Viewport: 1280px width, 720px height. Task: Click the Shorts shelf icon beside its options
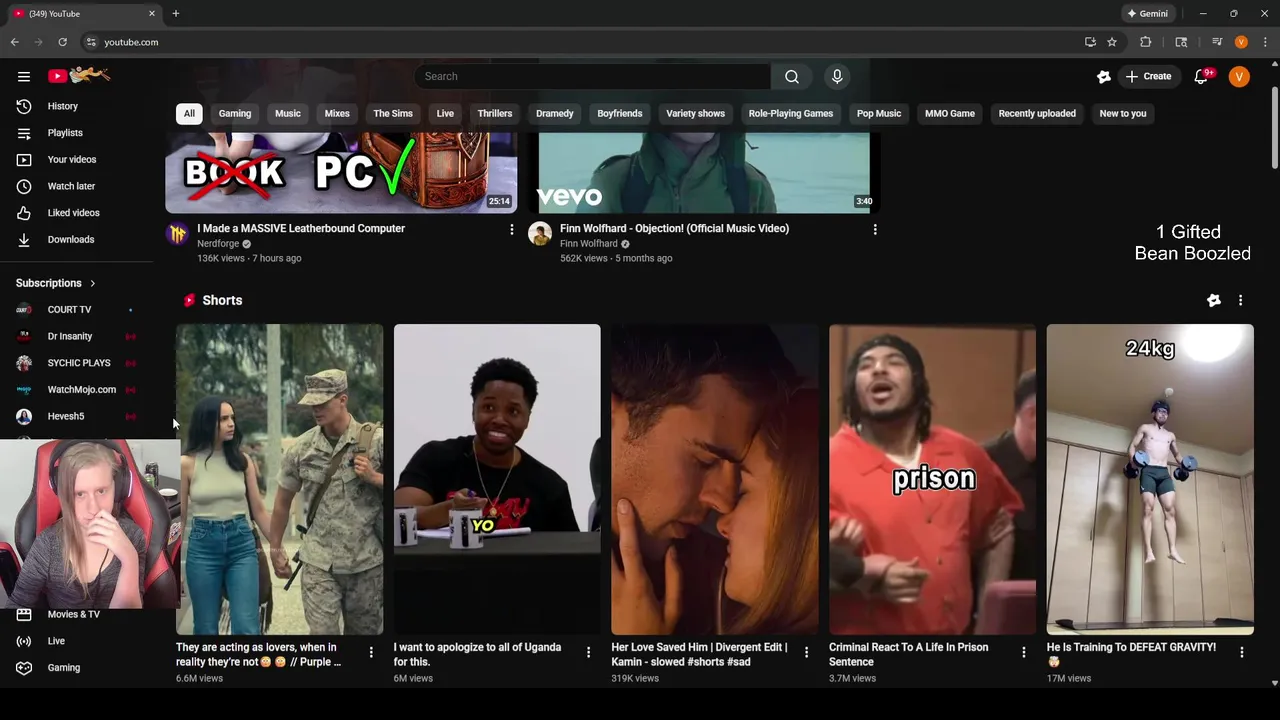[1214, 300]
